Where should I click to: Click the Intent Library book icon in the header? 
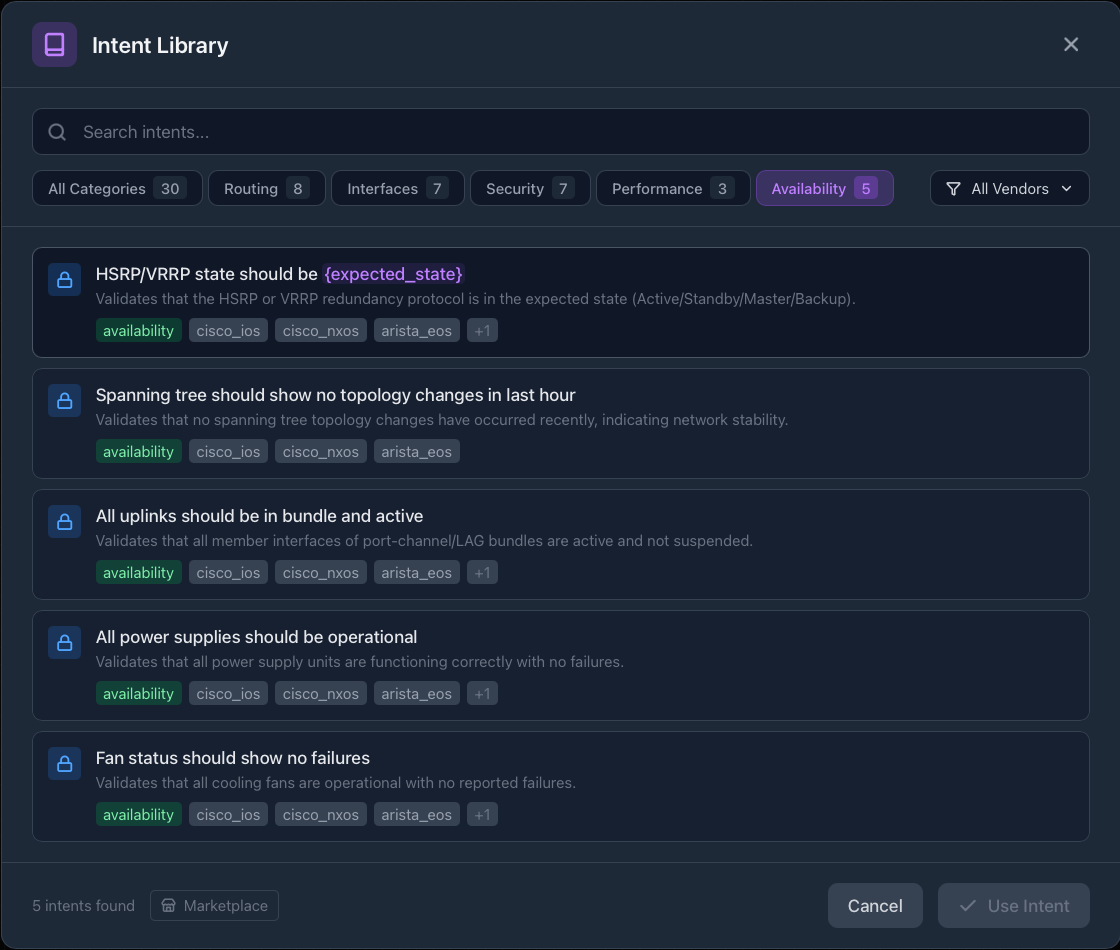(x=54, y=44)
